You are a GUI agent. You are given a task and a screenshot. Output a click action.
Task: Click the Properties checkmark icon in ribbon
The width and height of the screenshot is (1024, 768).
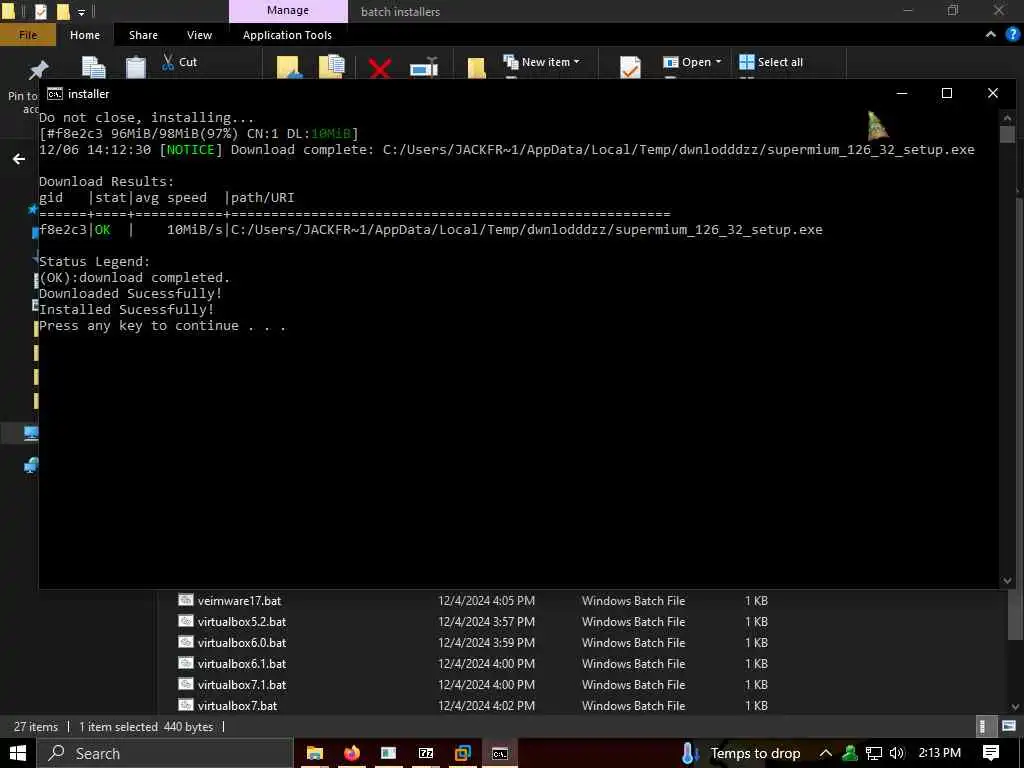tap(630, 67)
